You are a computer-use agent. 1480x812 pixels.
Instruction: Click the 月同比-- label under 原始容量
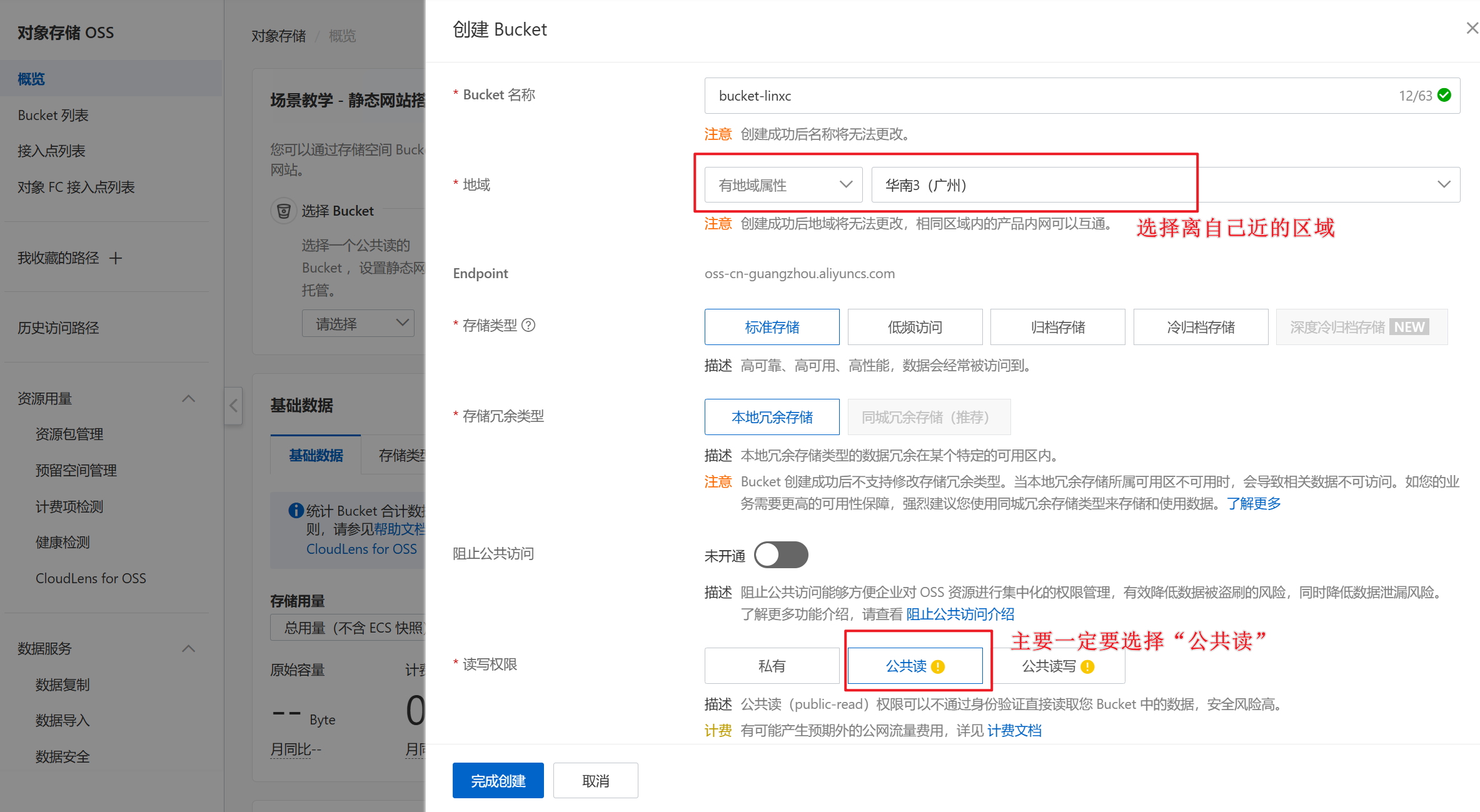[296, 749]
